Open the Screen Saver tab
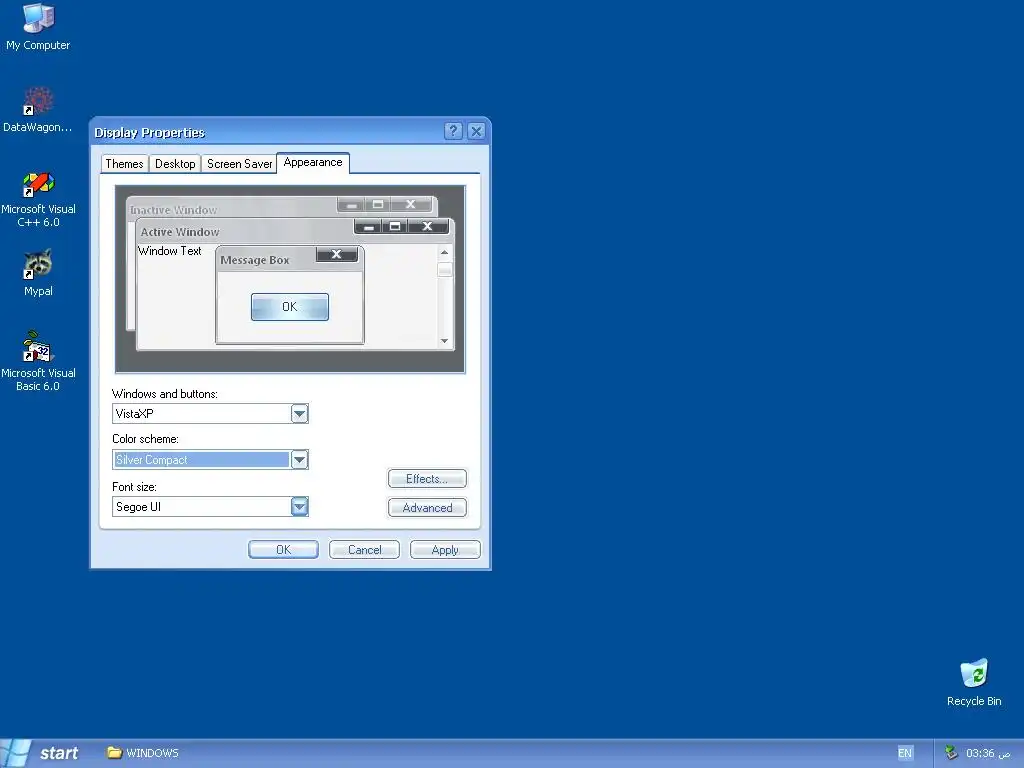 (239, 164)
